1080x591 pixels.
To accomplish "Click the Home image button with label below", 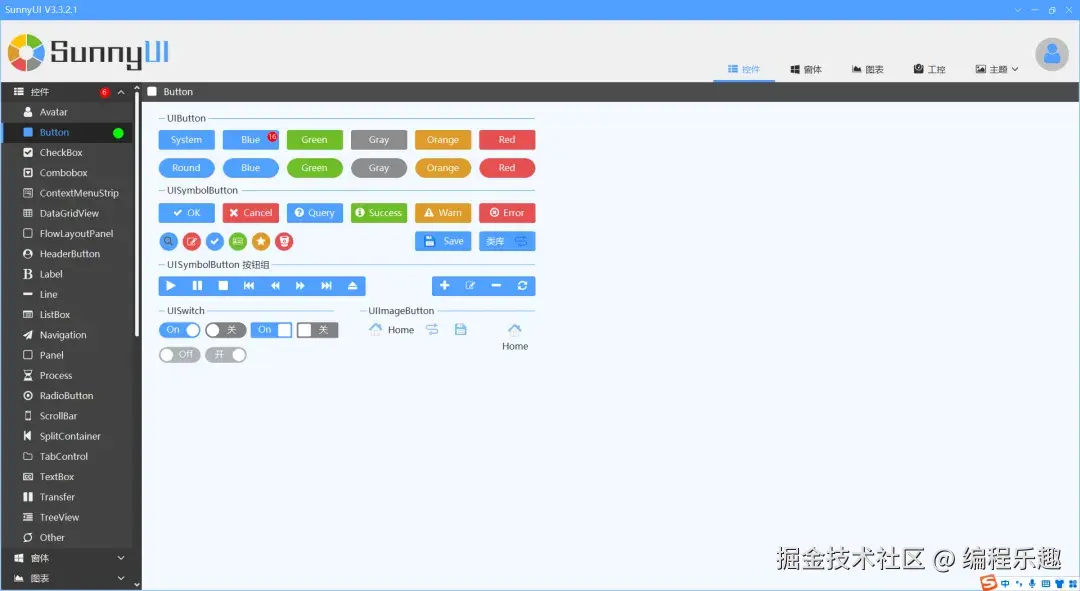I will point(515,338).
